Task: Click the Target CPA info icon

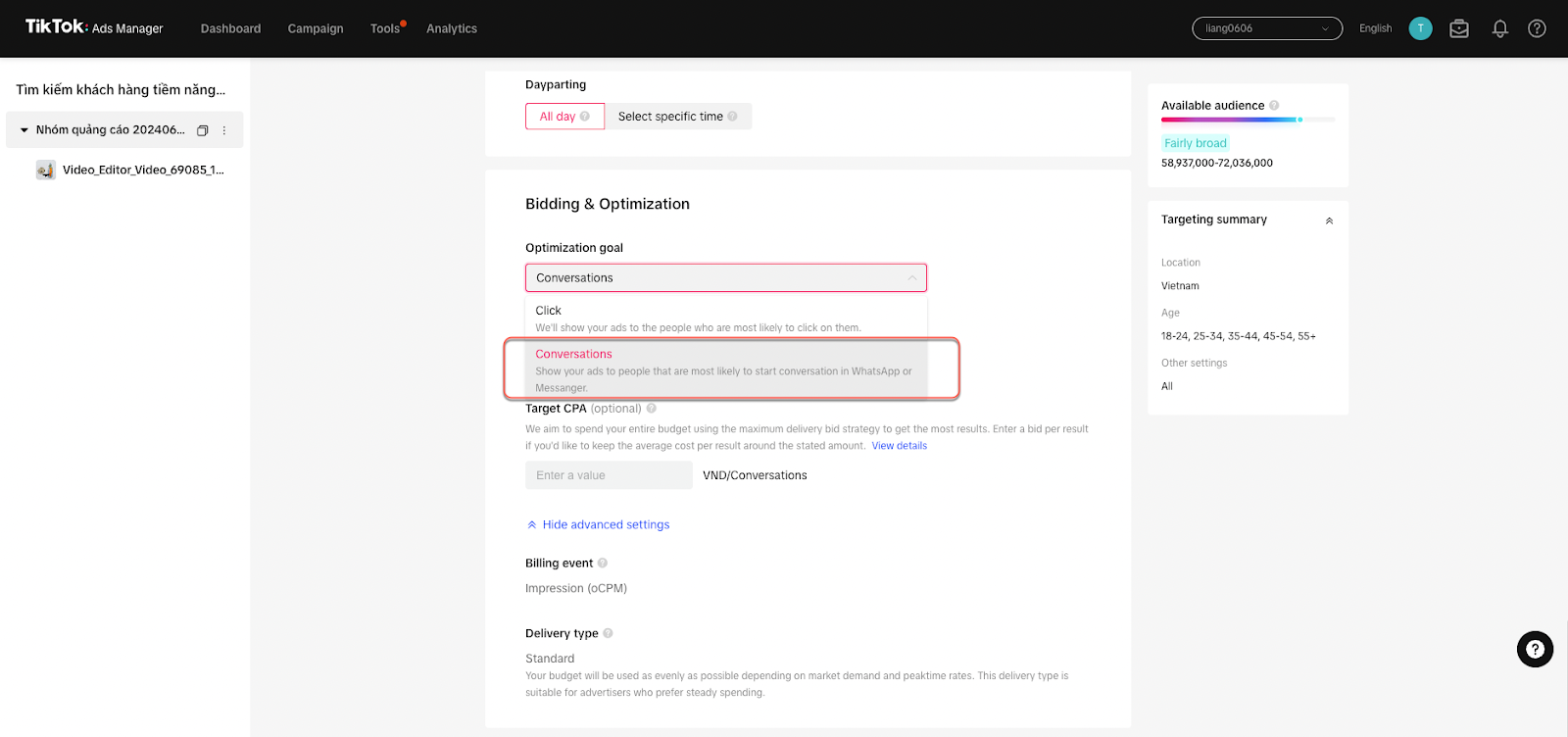Action: pyautogui.click(x=652, y=409)
